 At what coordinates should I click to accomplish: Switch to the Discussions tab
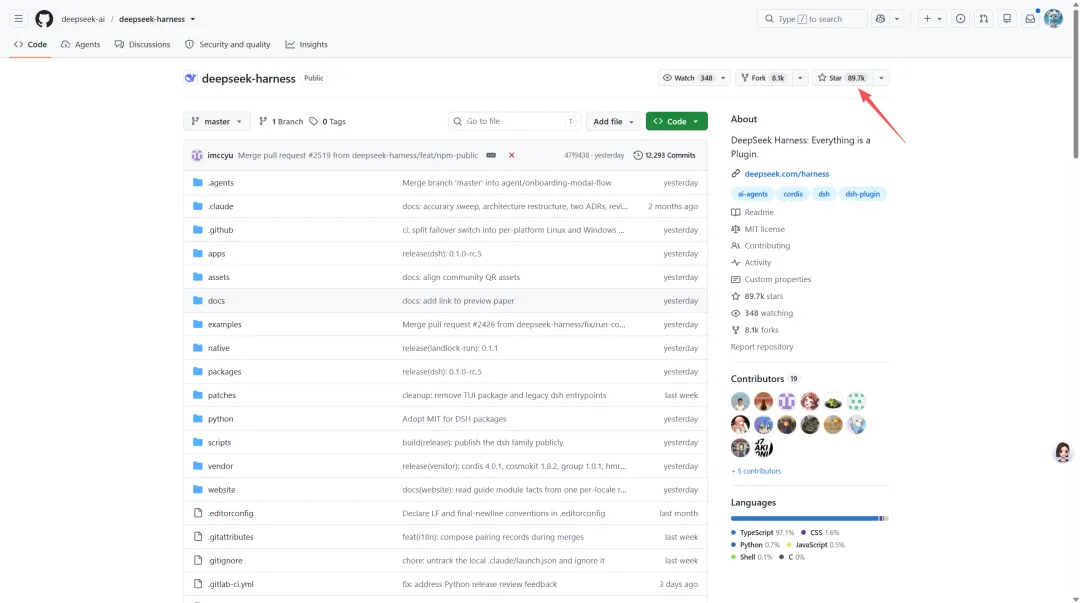[143, 44]
